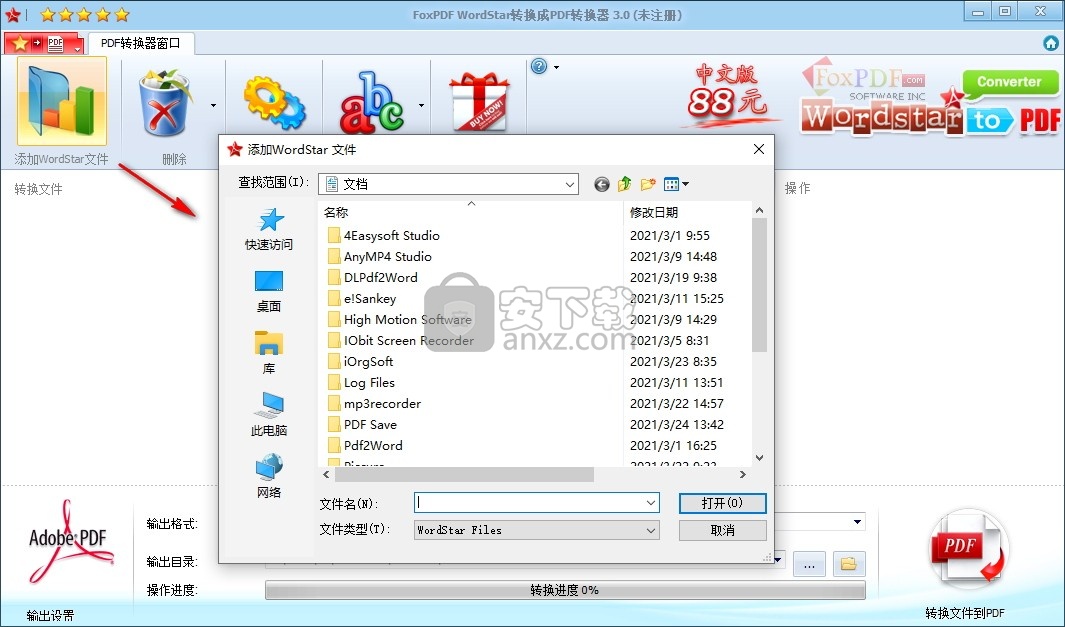This screenshot has height=627, width=1065.
Task: Open the view menu icon in dialog
Action: pos(676,184)
